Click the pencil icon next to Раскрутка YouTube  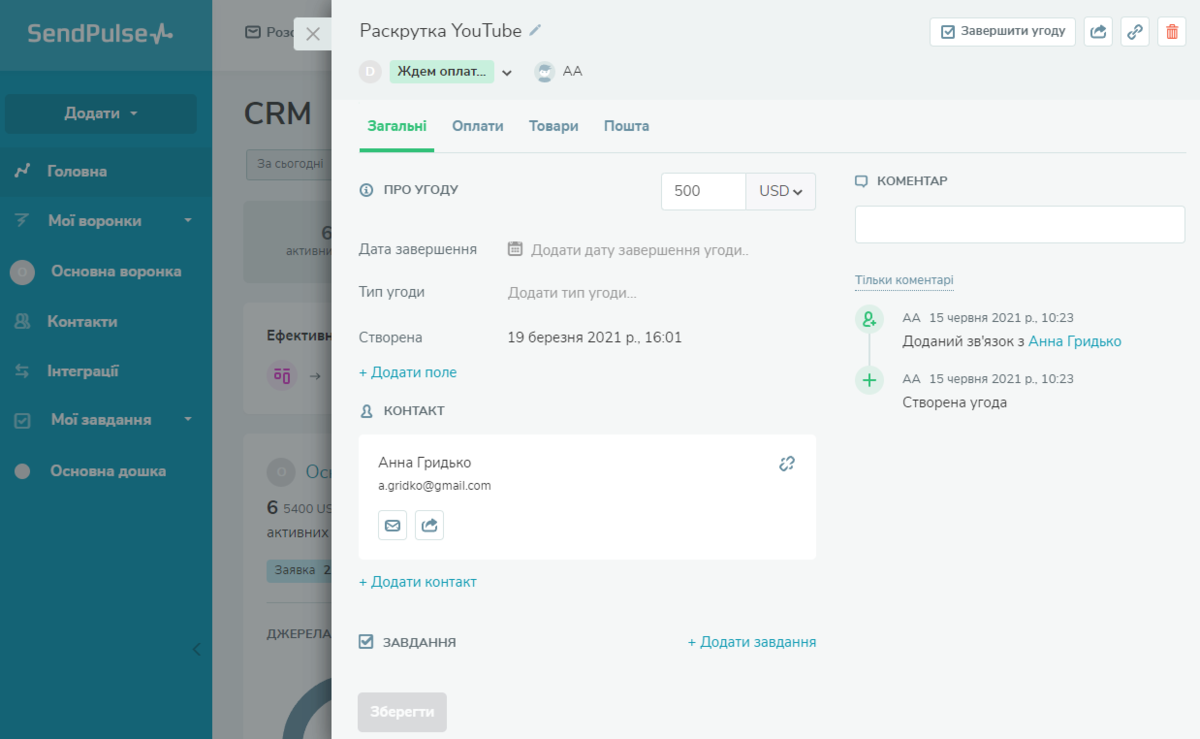click(535, 30)
